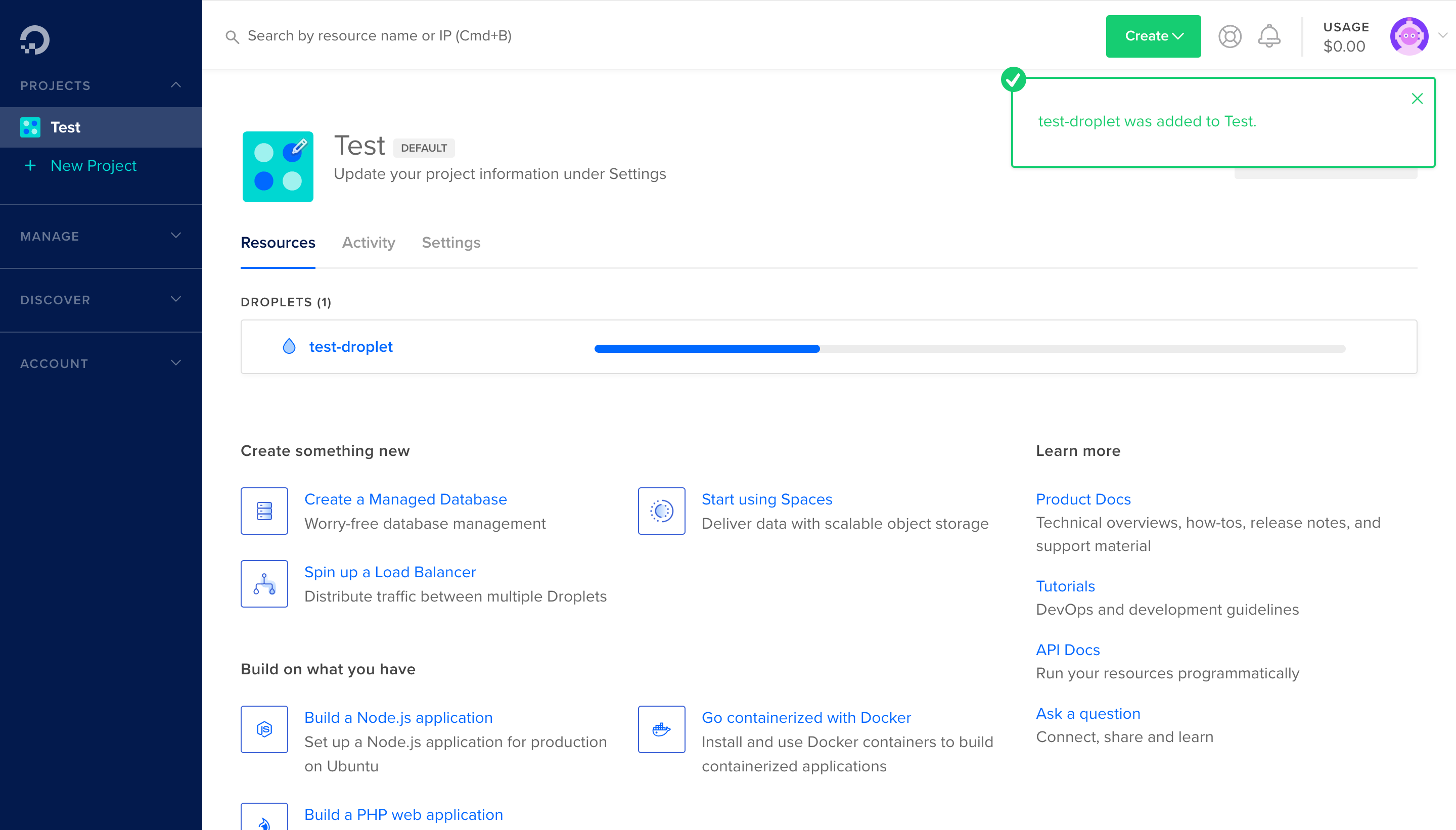Click the DigitalOcean logo icon
This screenshot has height=830, width=1456.
35,40
